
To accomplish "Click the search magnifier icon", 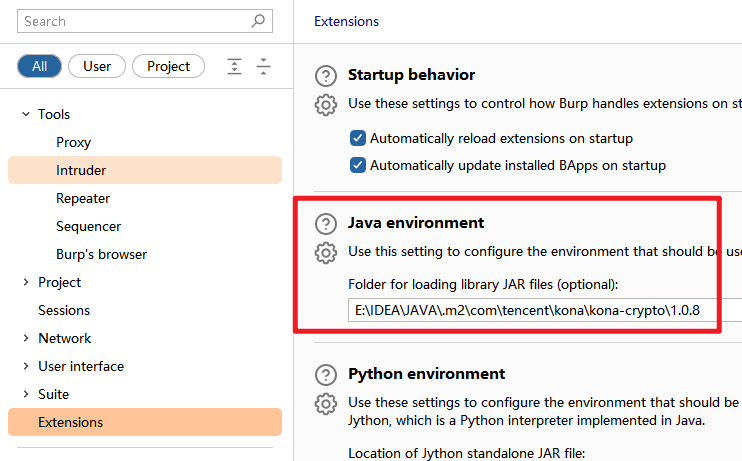I will pos(258,21).
